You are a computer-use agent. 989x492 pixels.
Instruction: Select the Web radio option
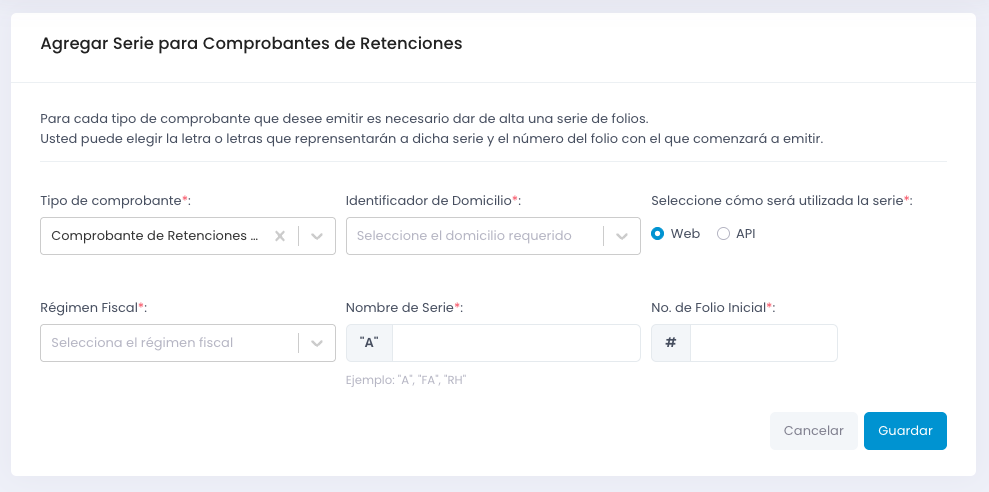coord(657,234)
